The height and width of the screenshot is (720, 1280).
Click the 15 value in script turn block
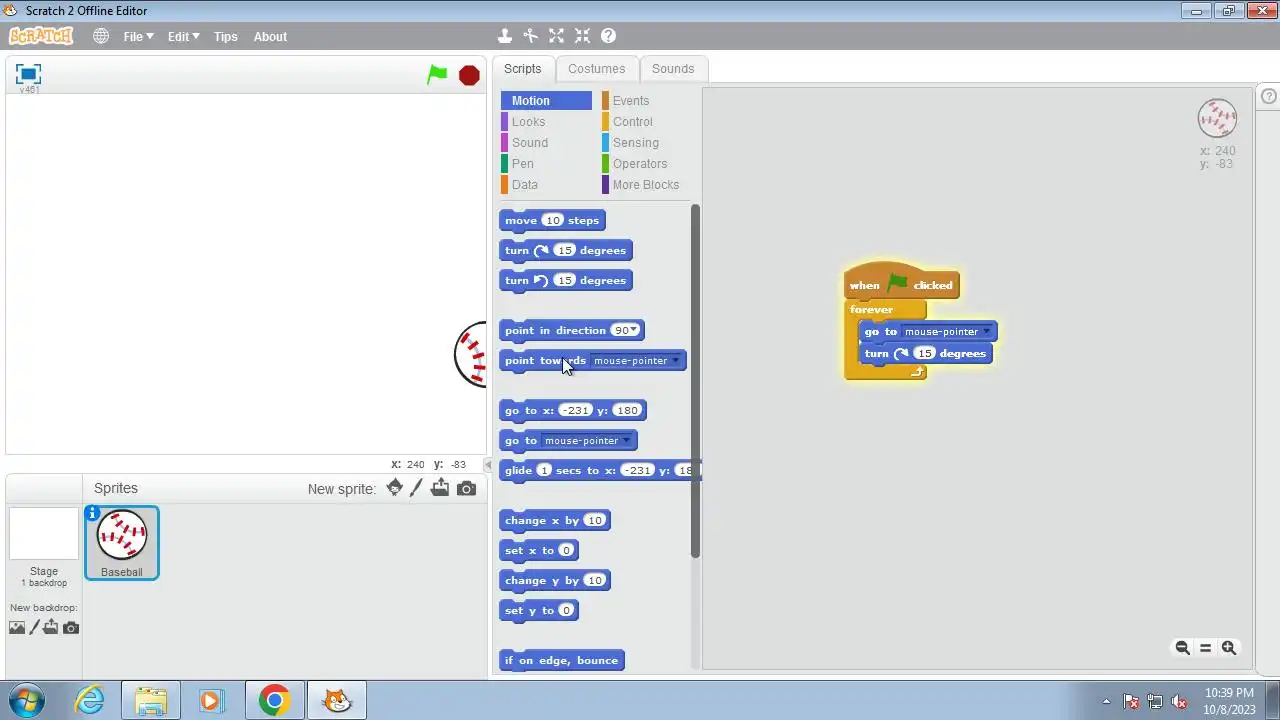click(x=925, y=354)
